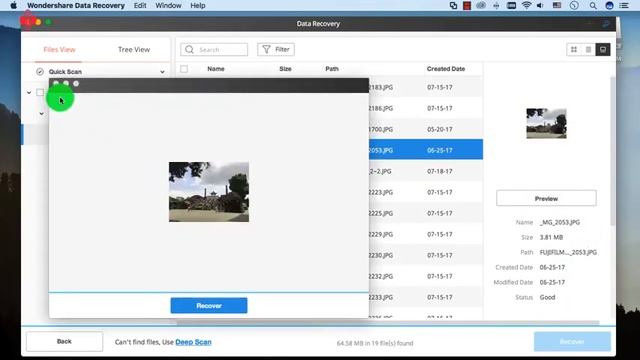
Task: Select the row ending 2183.JPG
Action: tap(426, 87)
